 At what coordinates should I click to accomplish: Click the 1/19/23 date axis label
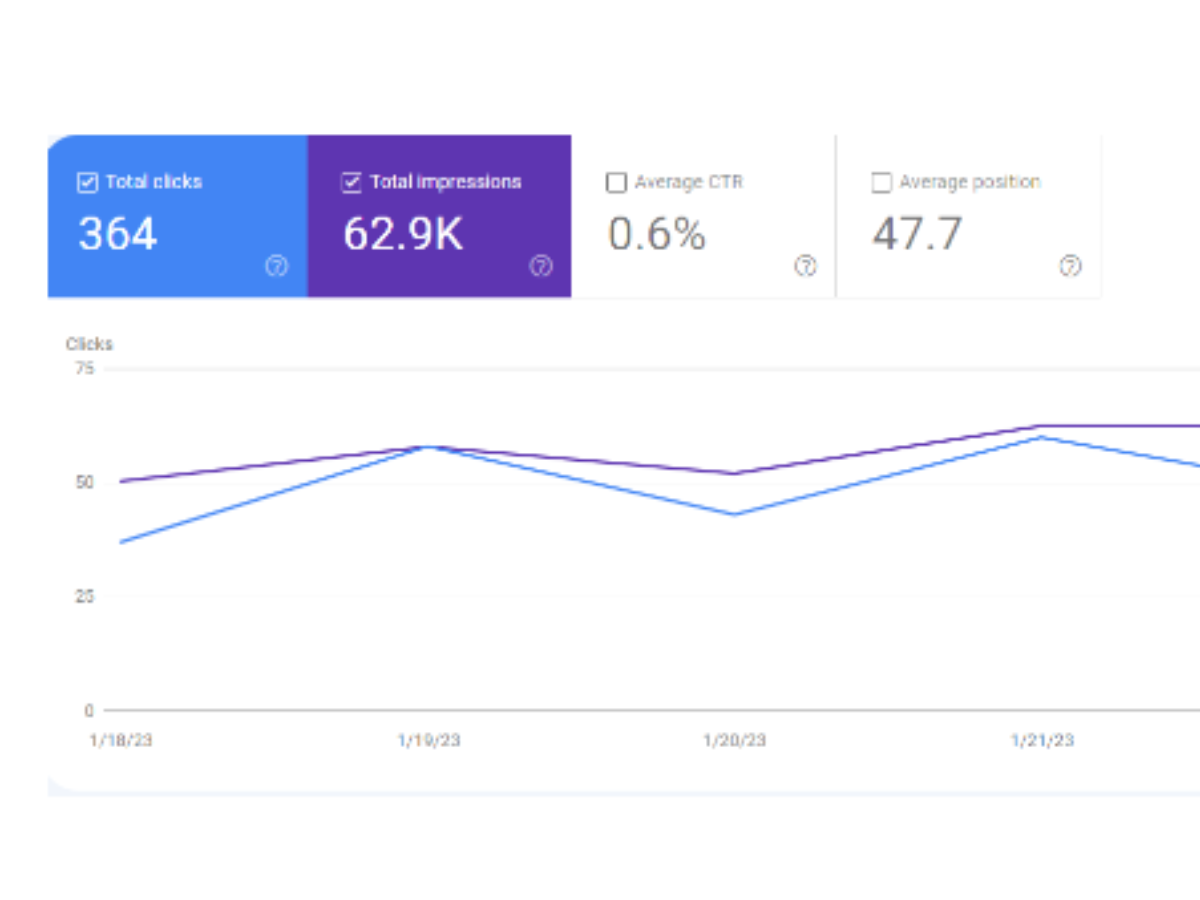coord(429,741)
